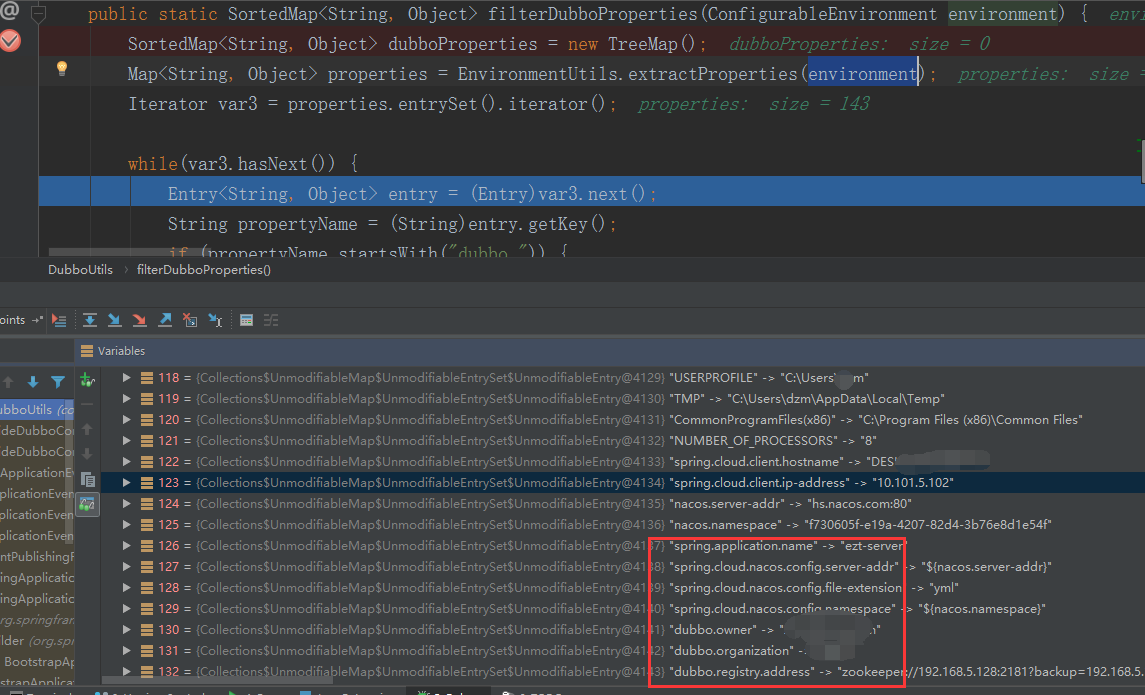This screenshot has height=695, width=1145.
Task: Click the dubbo.registry.address key in row 132
Action: [742, 672]
